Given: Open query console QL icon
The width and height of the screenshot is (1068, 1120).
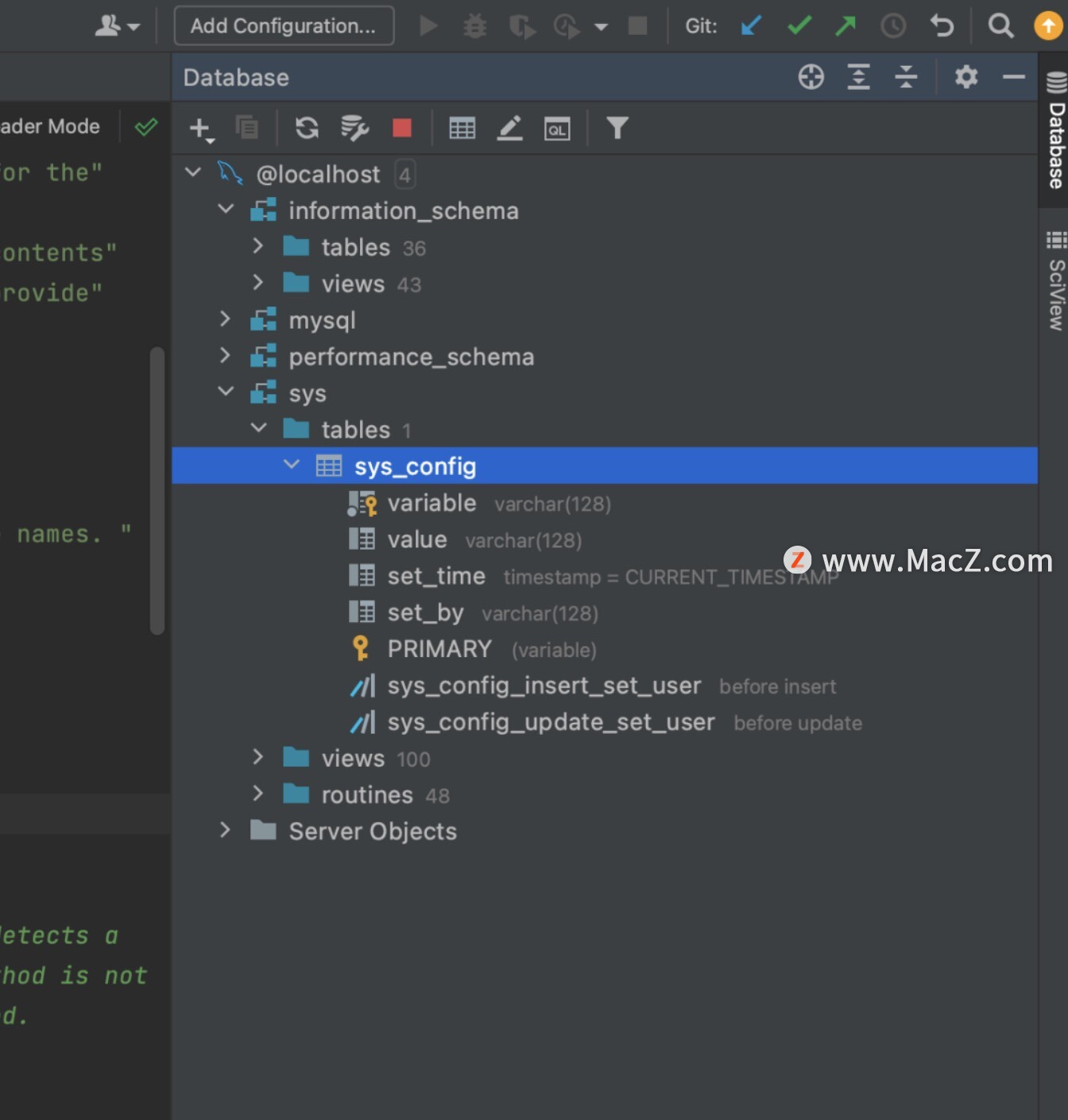Looking at the screenshot, I should point(557,129).
